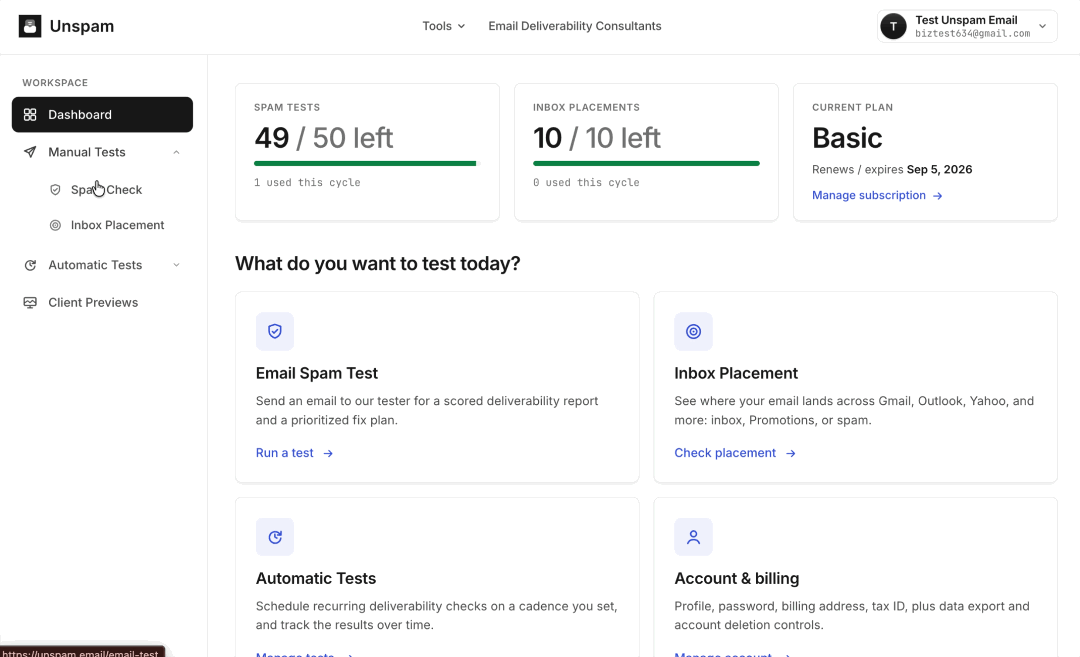The image size is (1080, 657).
Task: Click the monitor icon beside Client Previews
Action: pos(30,302)
